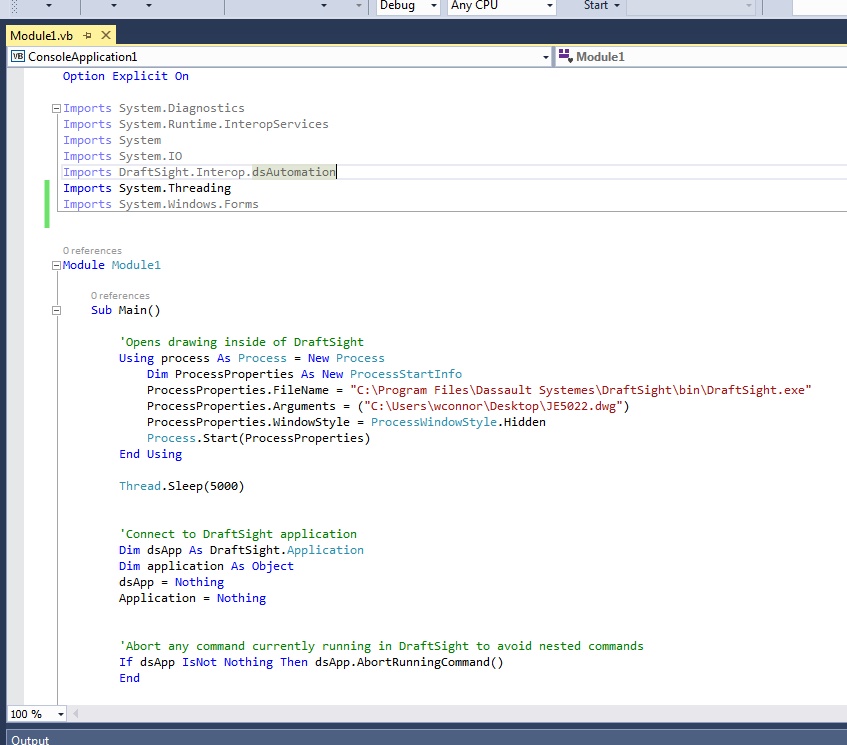Select the Module1.vb editor tab

click(x=42, y=35)
